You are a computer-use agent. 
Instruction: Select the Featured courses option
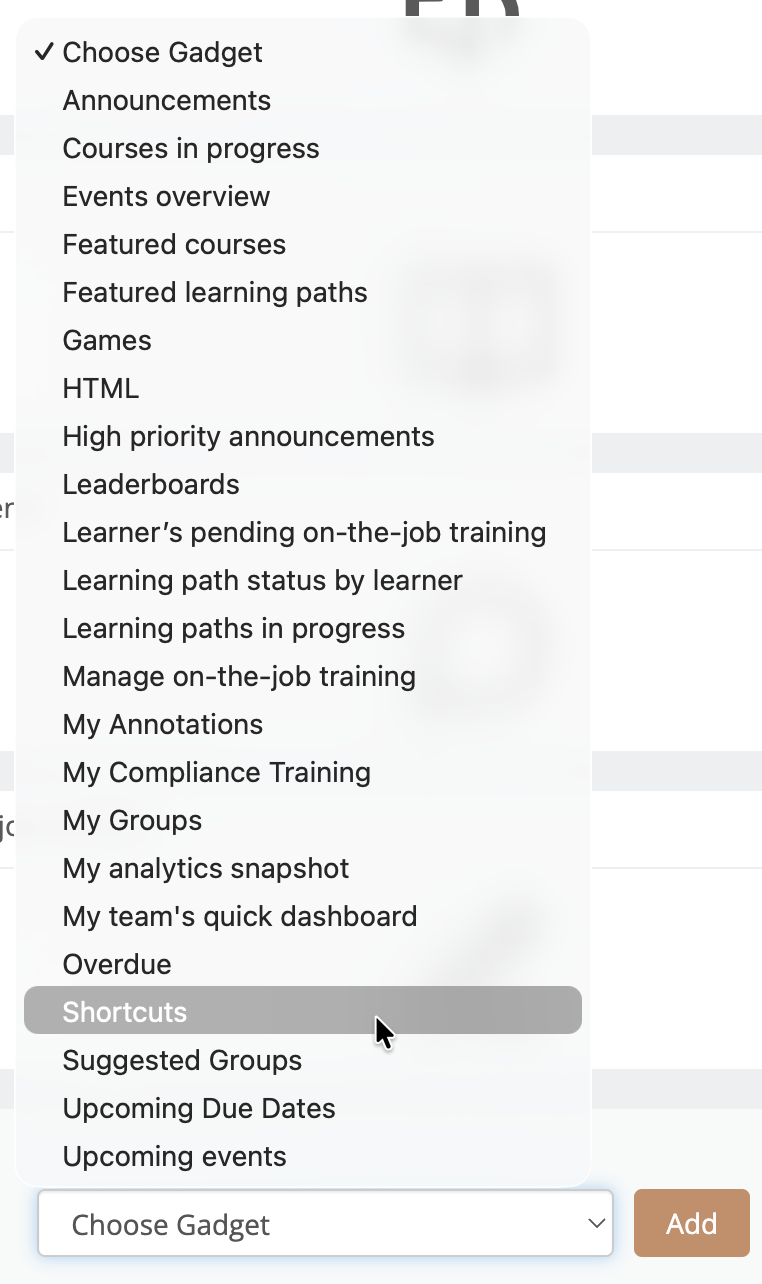pos(174,245)
